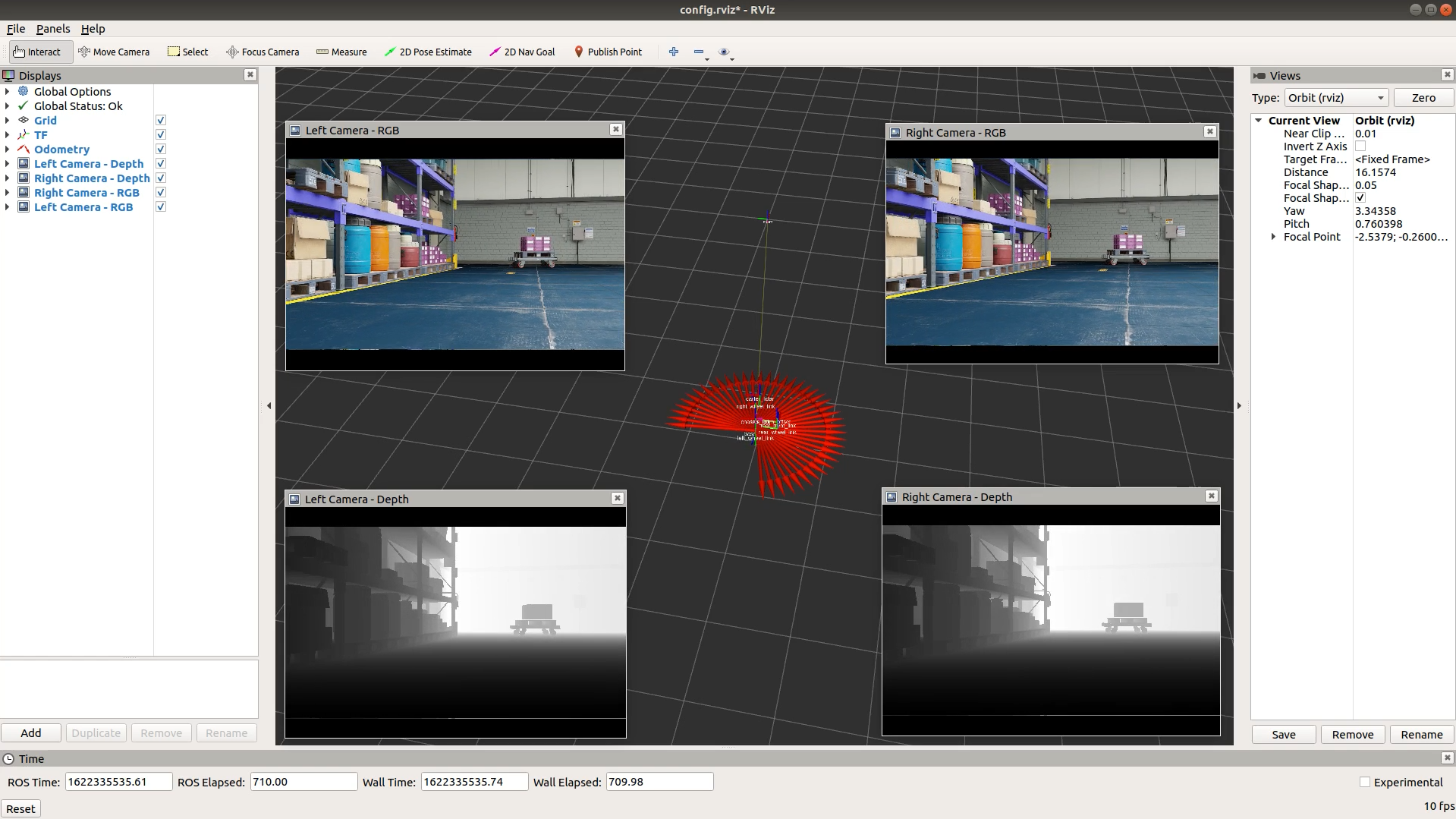The width and height of the screenshot is (1456, 819).
Task: Click the Publish Point tool
Action: [x=608, y=52]
